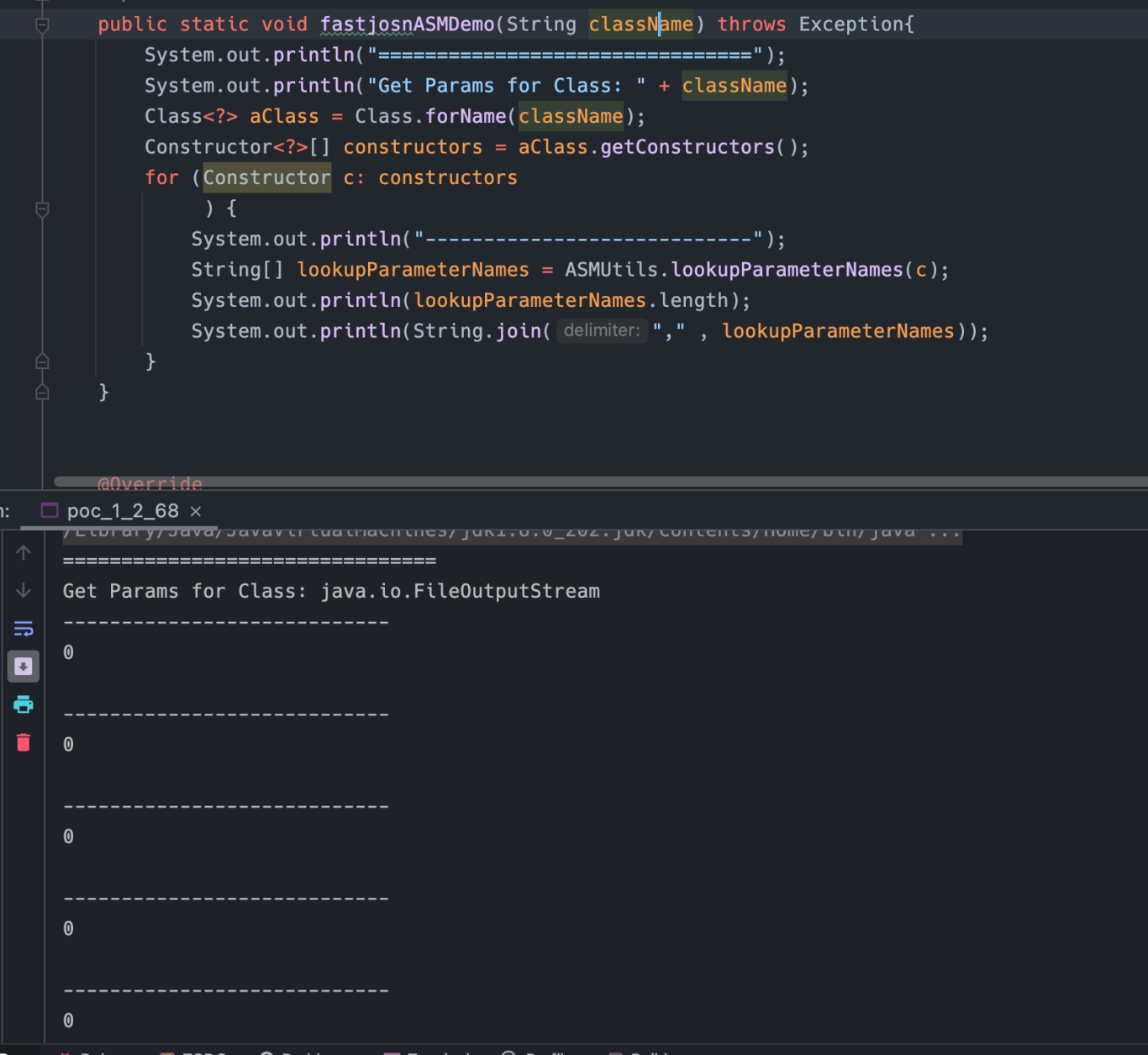Click the "Get Params for Class: " string literal
1148x1055 pixels.
[507, 86]
